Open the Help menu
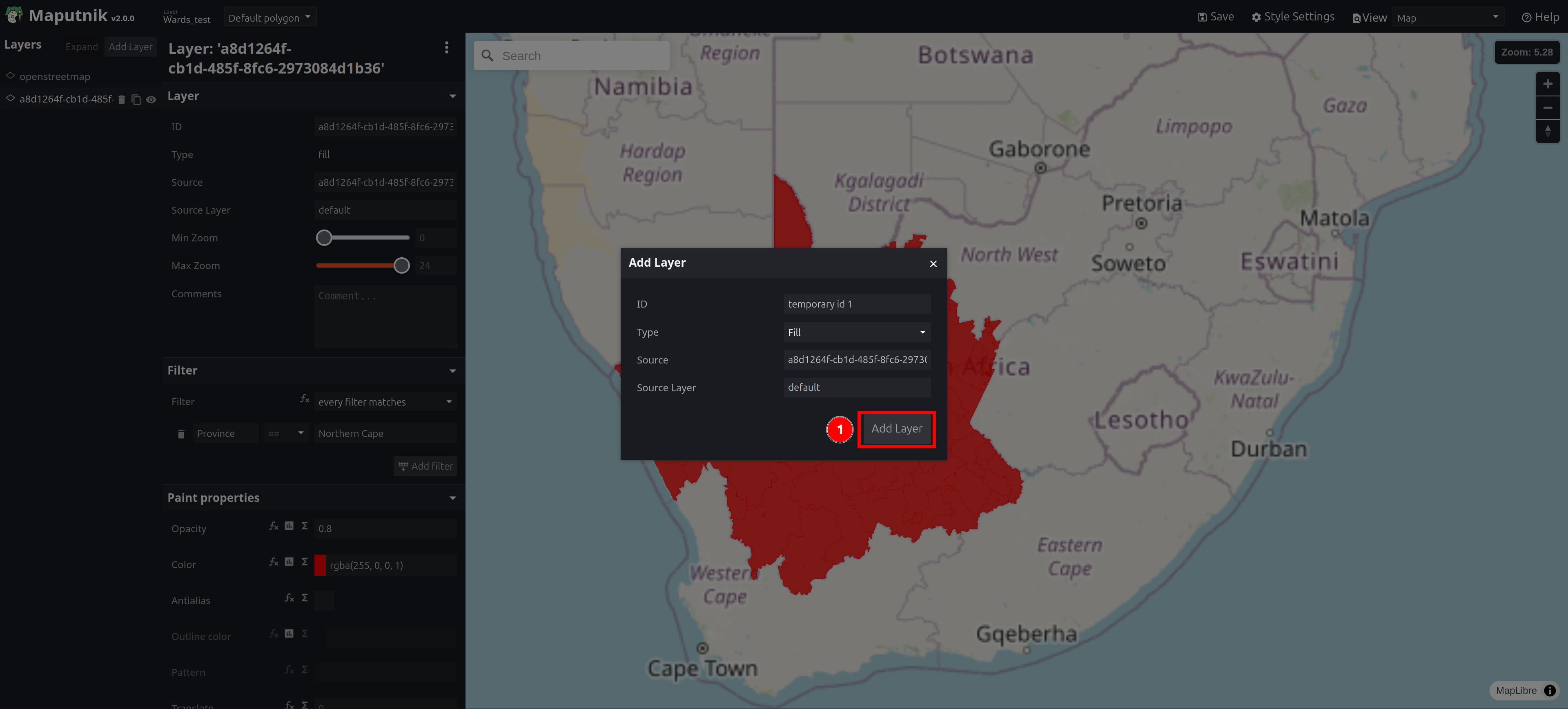Viewport: 1568px width, 709px height. tap(1540, 17)
